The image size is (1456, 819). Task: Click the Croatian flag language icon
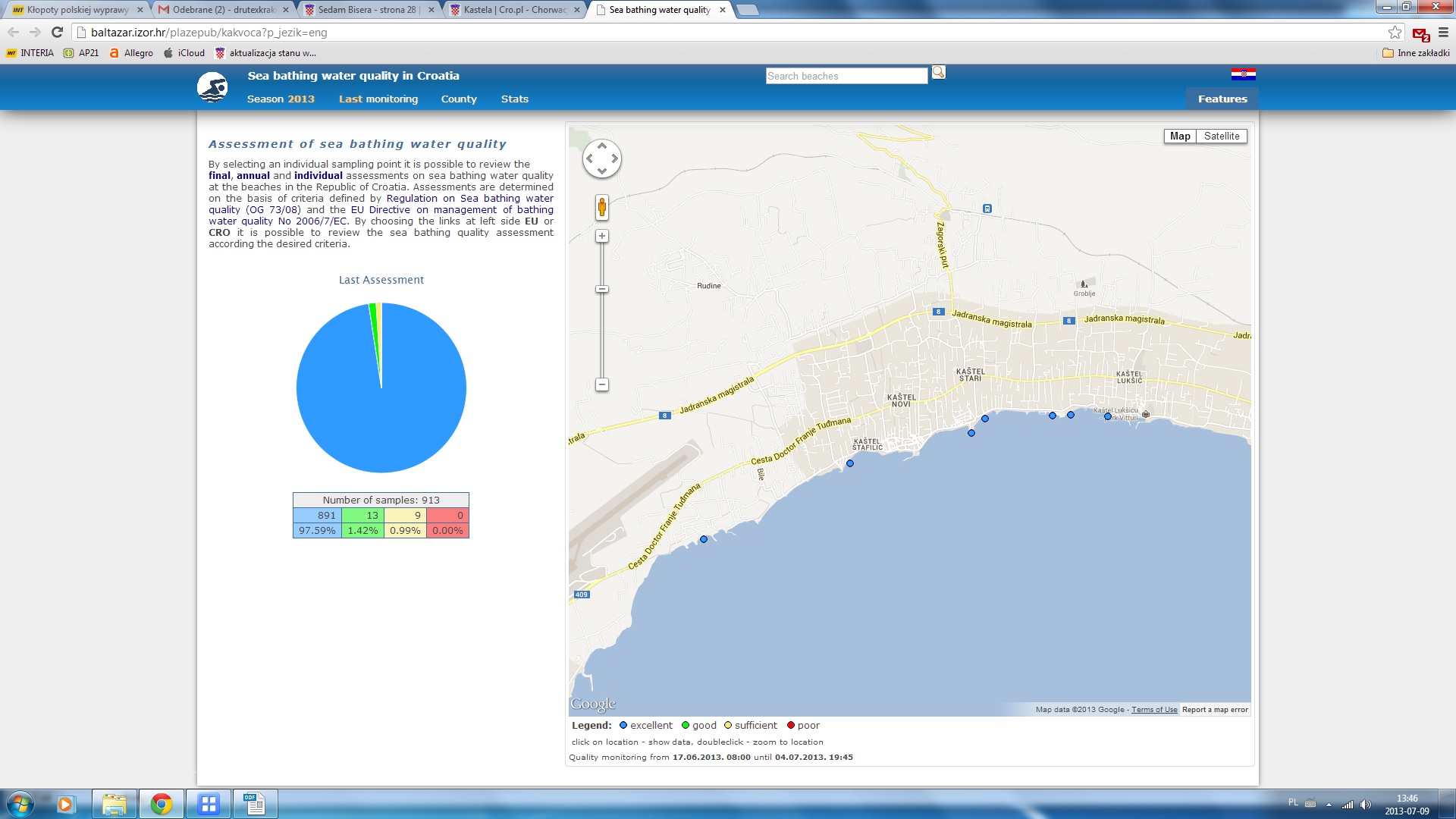(x=1243, y=74)
